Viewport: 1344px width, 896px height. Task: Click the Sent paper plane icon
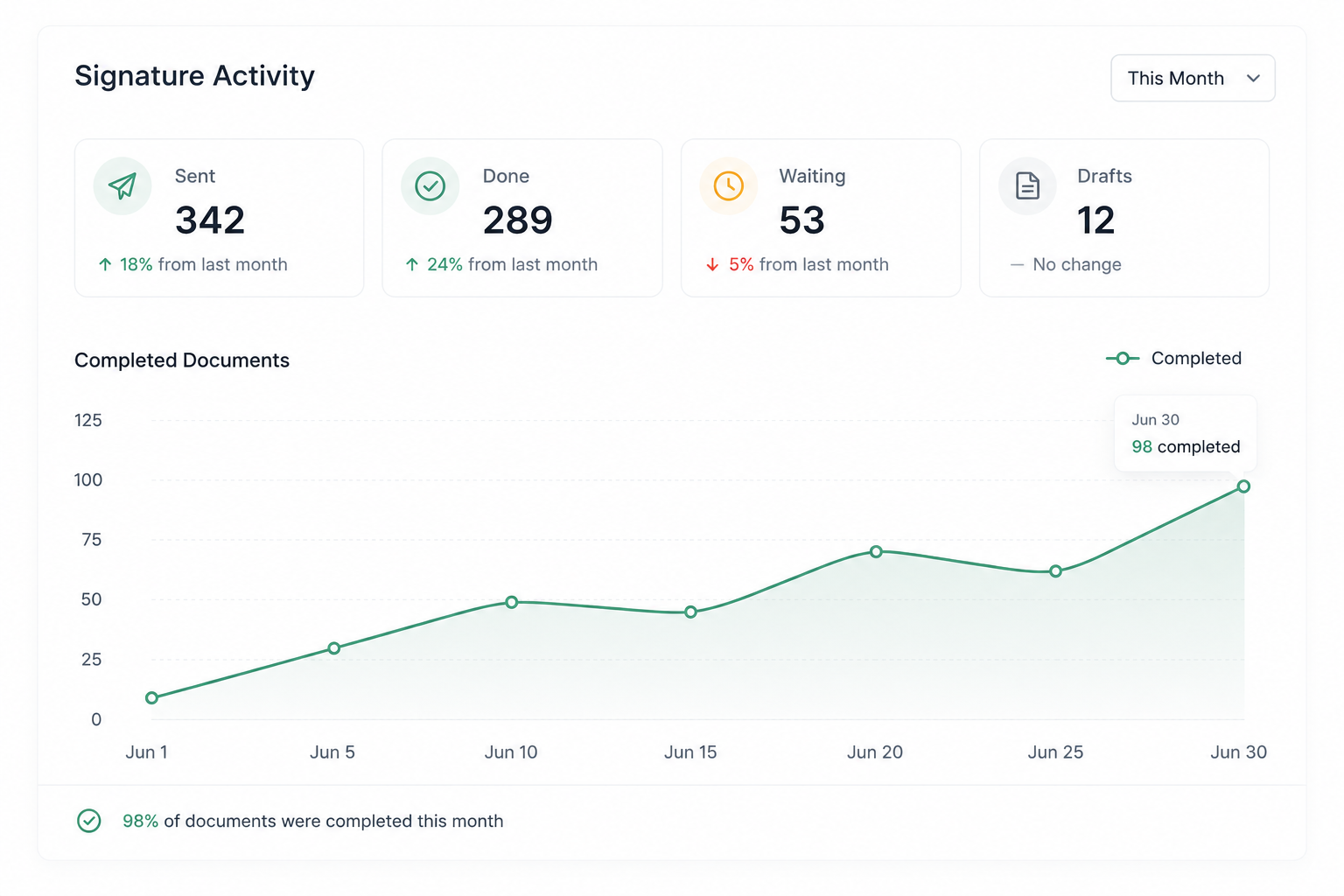(x=122, y=185)
